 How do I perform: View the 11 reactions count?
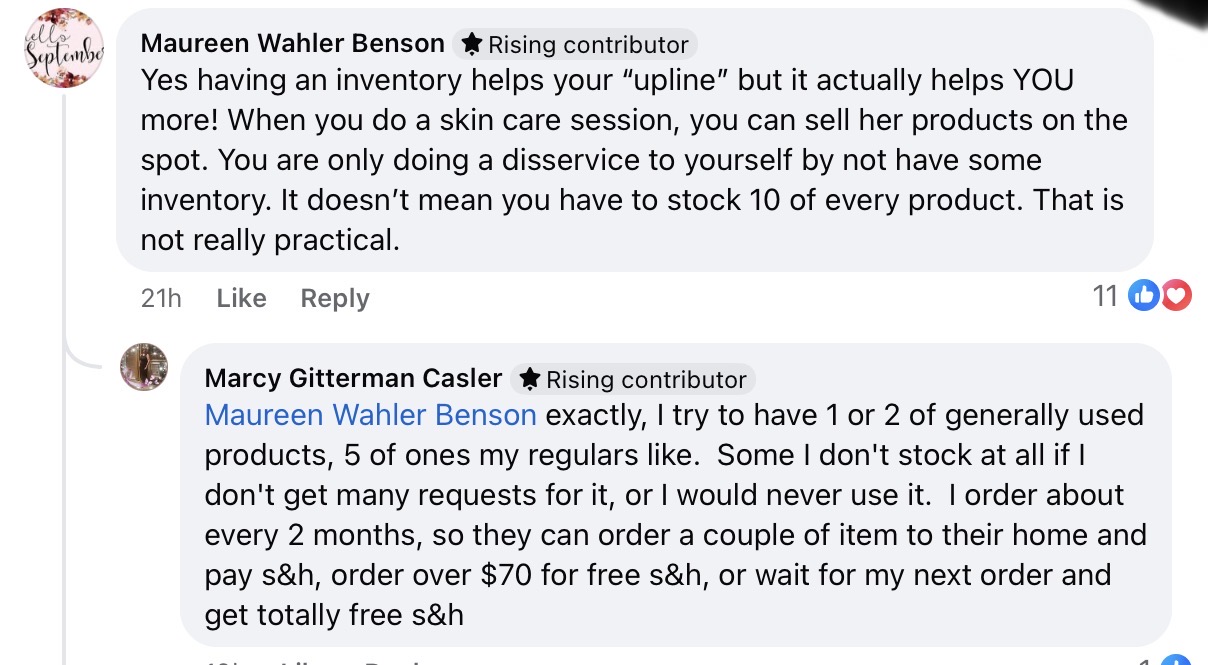pyautogui.click(x=1105, y=296)
